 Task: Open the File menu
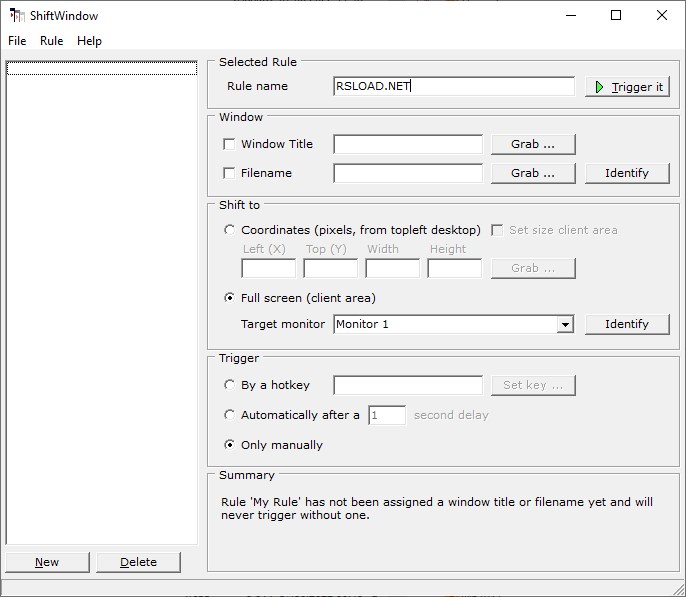click(x=17, y=41)
